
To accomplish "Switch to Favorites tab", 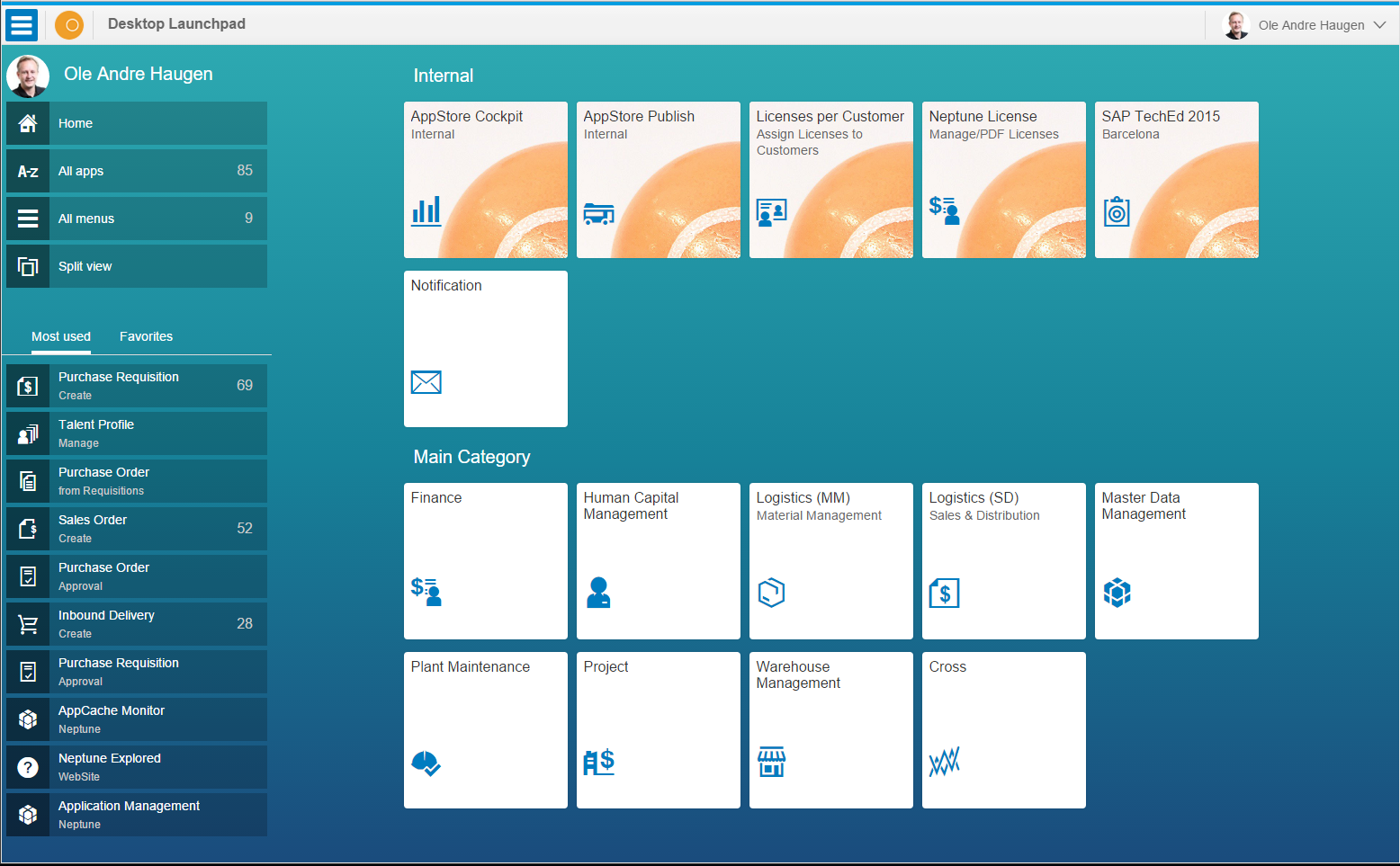I will point(146,336).
